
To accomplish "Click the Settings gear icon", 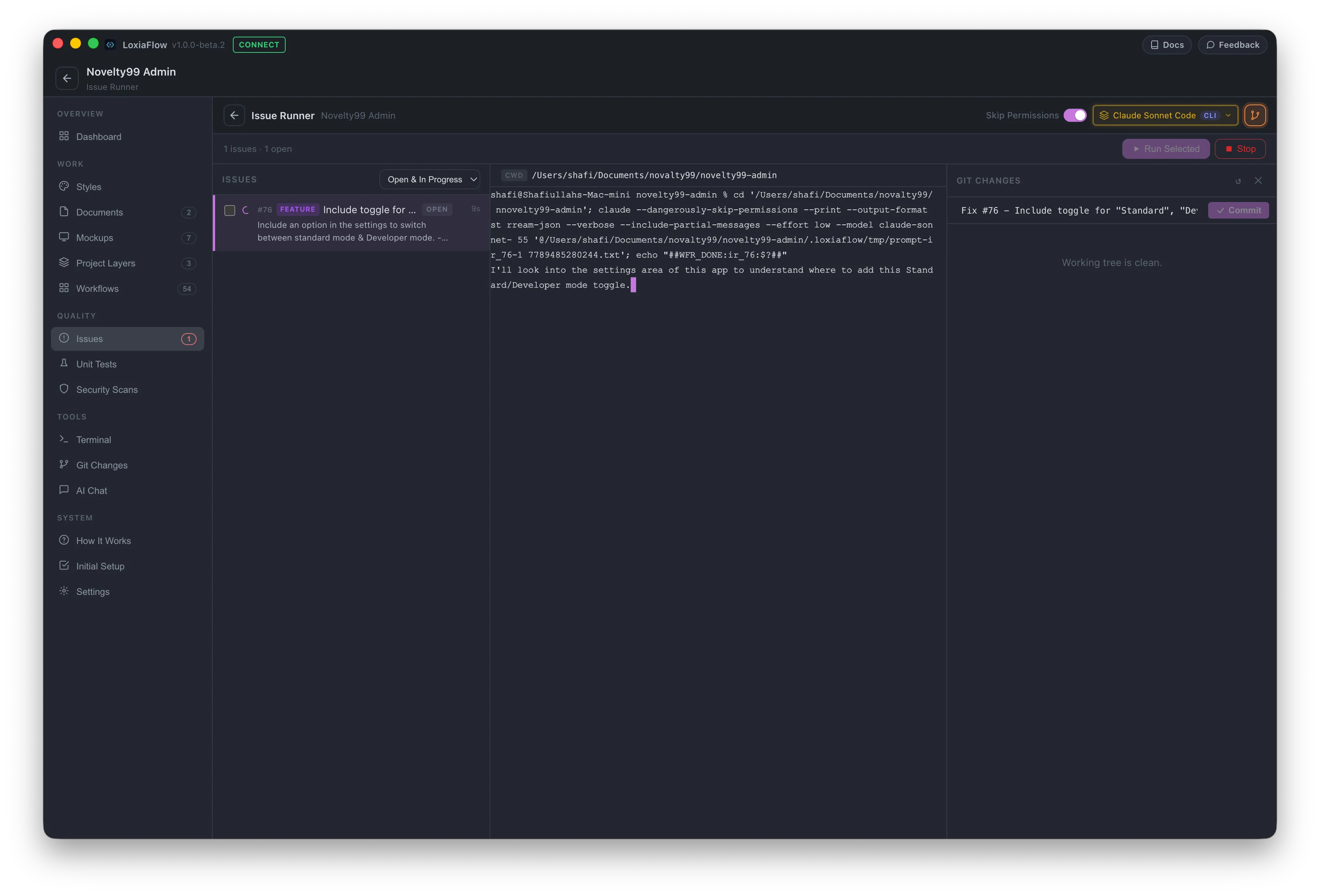I will (64, 591).
